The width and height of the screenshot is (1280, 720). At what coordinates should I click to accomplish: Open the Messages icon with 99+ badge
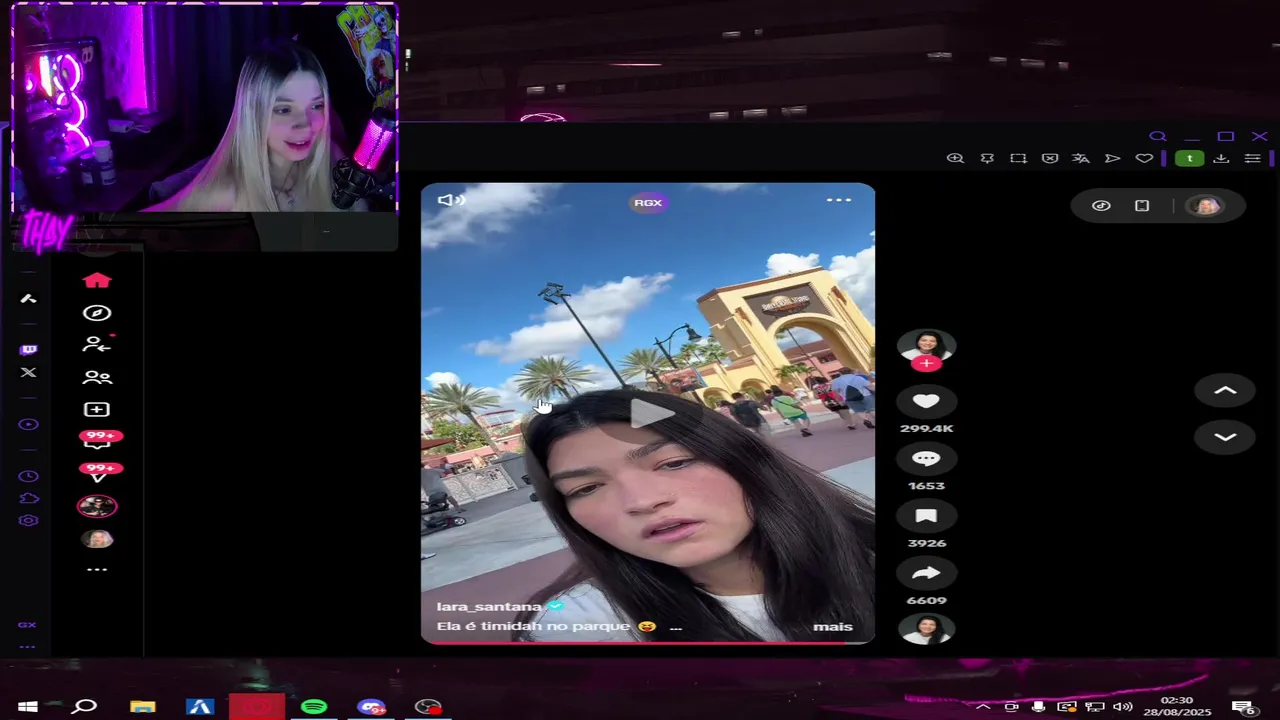[x=99, y=440]
